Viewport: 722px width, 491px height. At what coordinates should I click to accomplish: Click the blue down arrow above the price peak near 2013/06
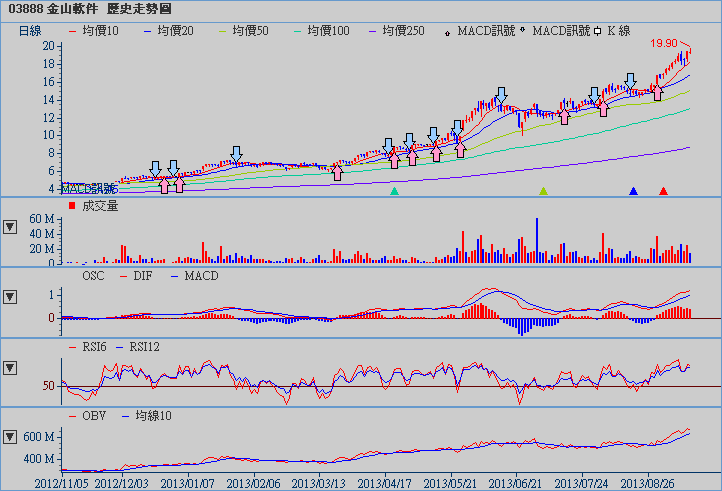tap(501, 95)
